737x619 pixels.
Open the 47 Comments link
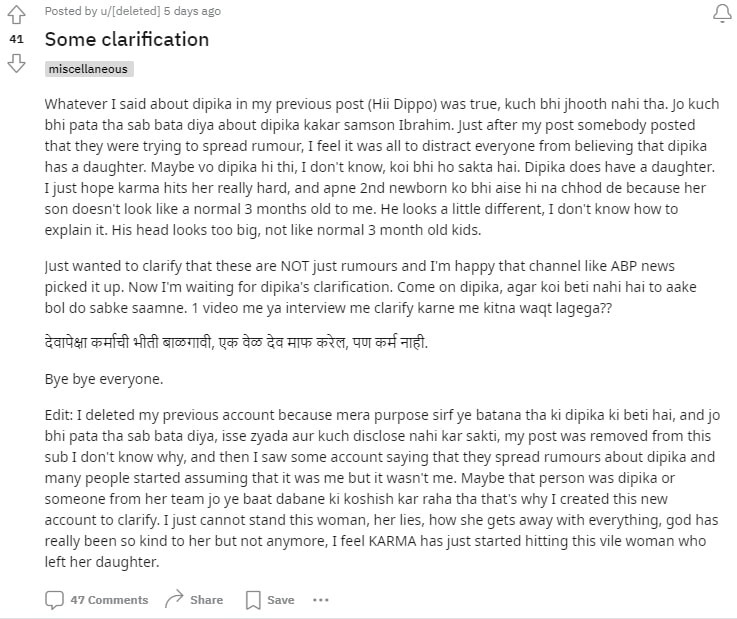(x=108, y=600)
